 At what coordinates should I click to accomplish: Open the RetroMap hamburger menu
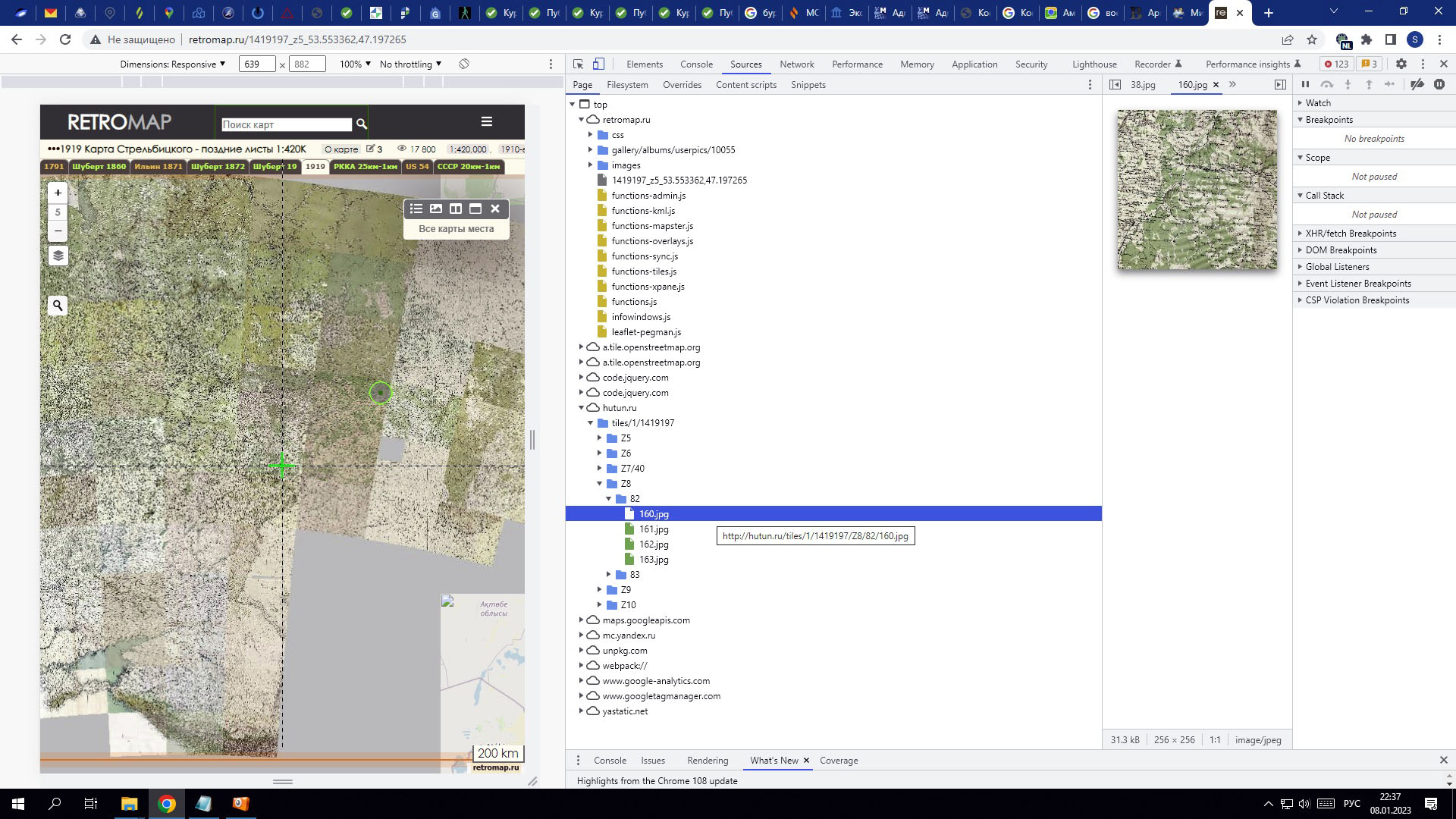pyautogui.click(x=487, y=121)
